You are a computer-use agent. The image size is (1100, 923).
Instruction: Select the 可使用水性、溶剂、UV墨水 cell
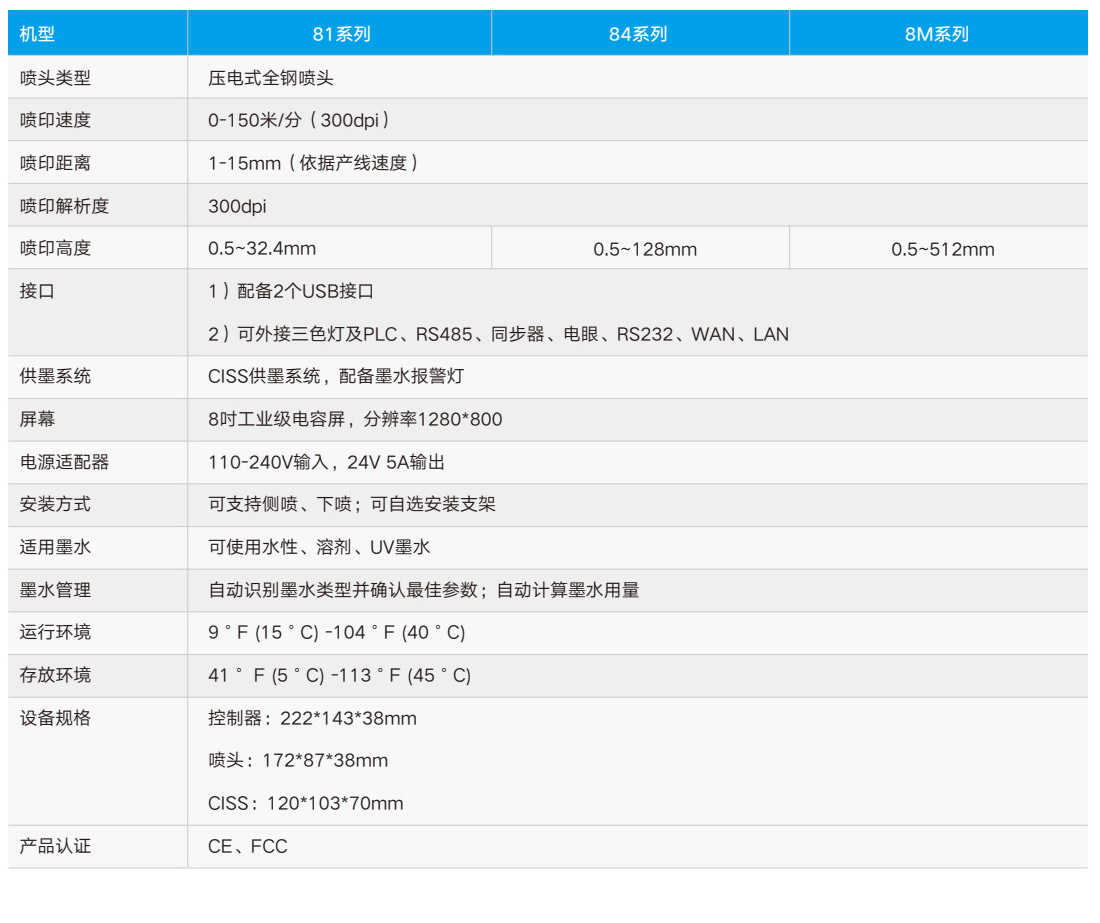click(x=319, y=547)
